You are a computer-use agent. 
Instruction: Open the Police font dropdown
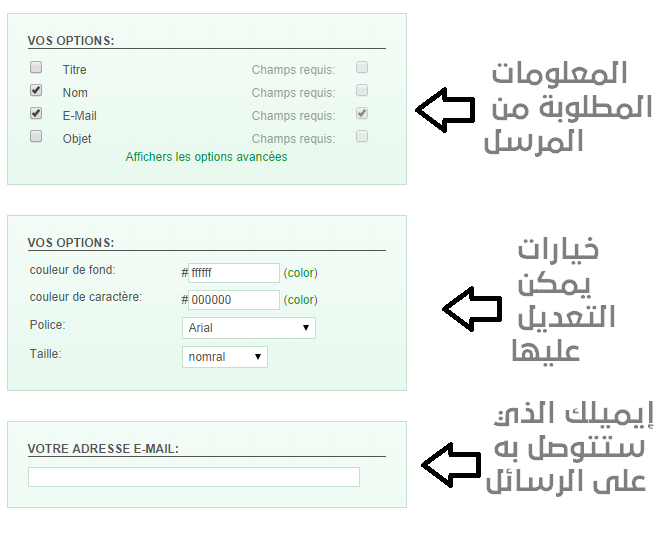tap(249, 328)
